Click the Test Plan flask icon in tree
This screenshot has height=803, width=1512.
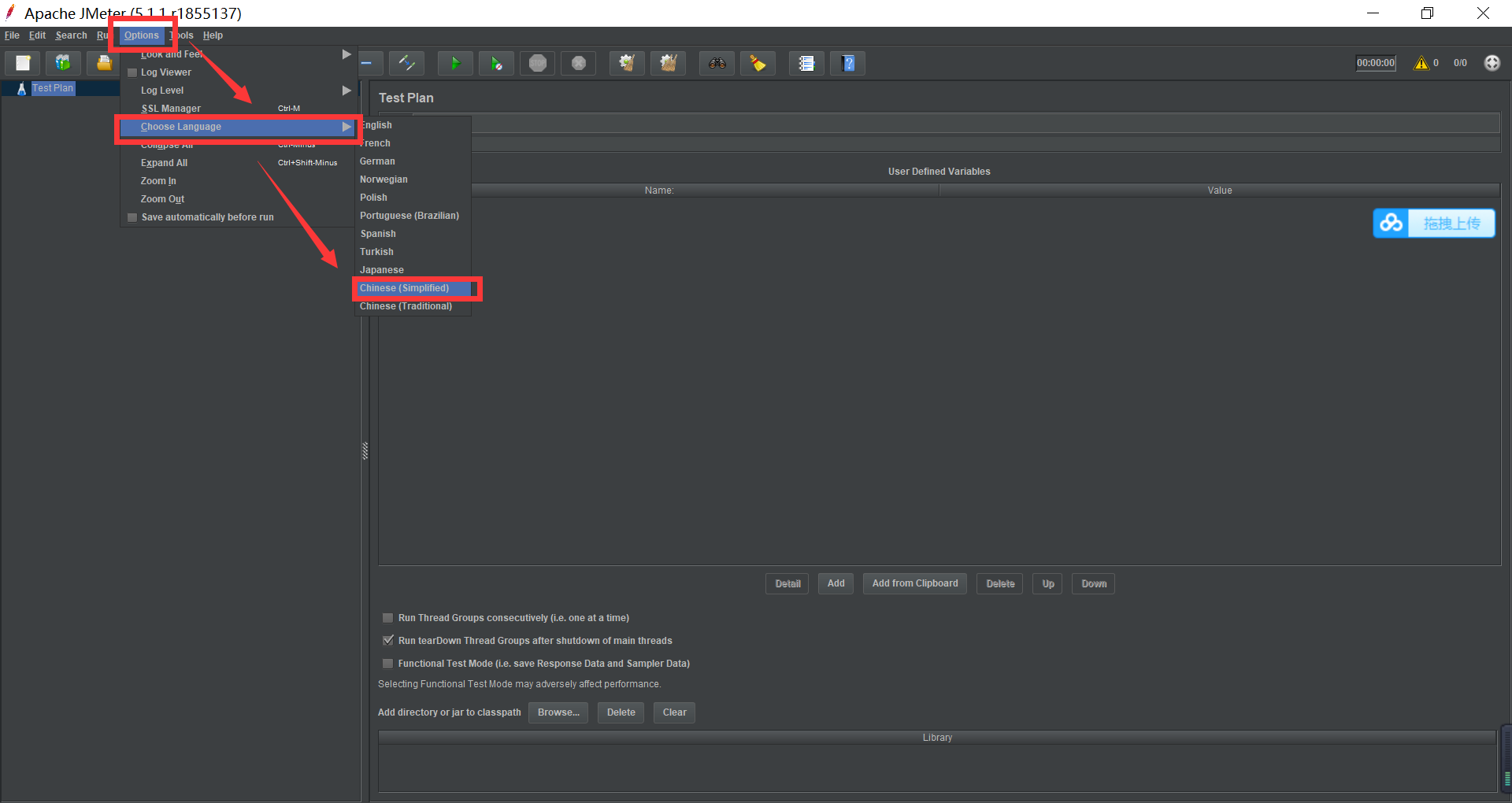pos(21,88)
